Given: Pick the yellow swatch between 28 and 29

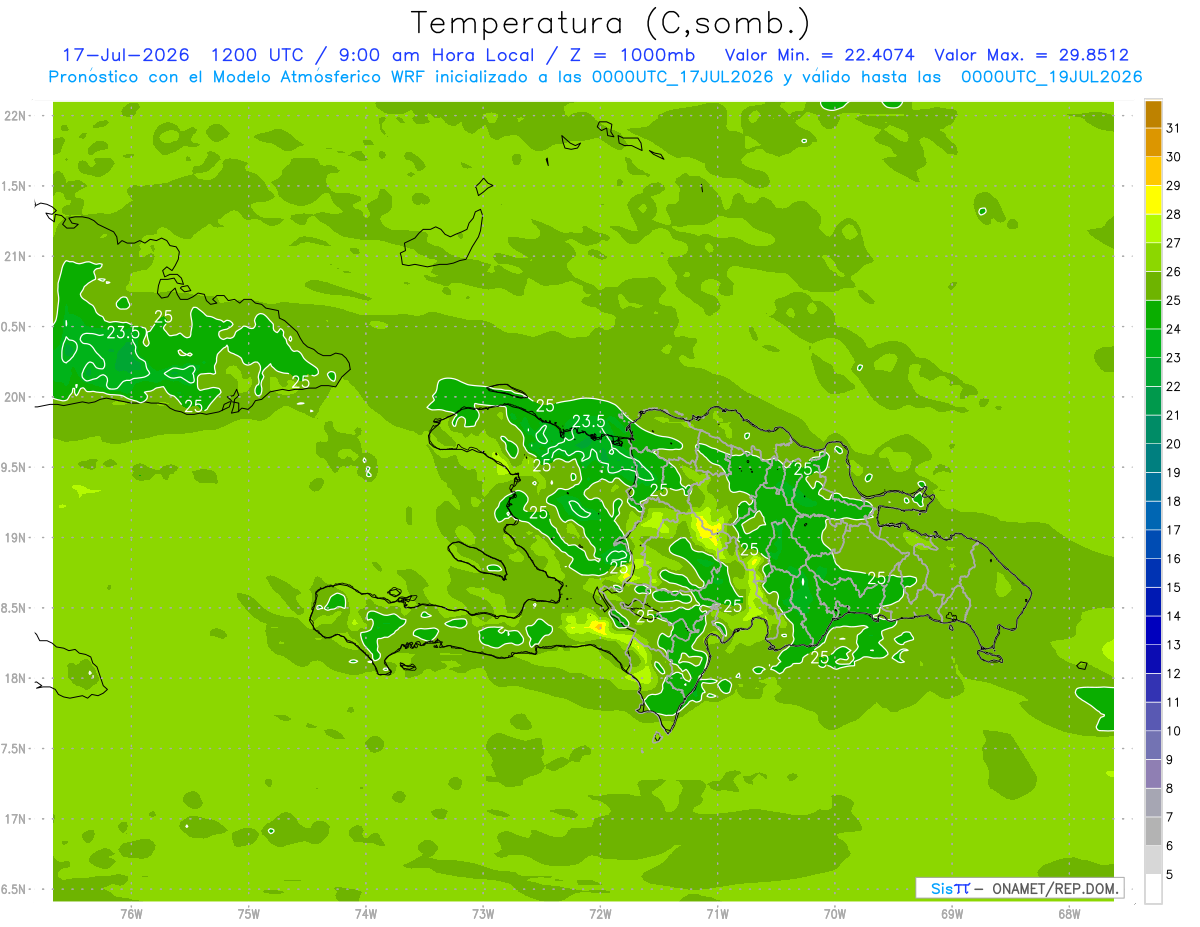Looking at the screenshot, I should coord(1153,200).
